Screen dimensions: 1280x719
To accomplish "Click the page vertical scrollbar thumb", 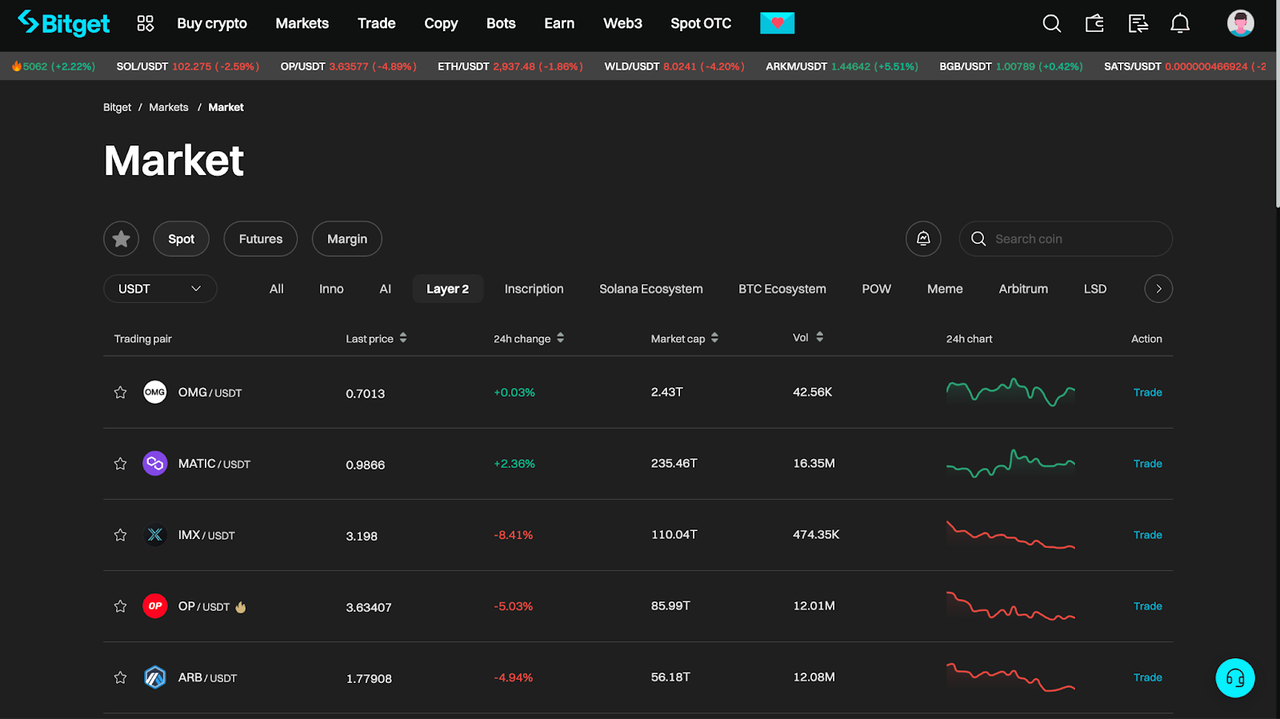I will (x=1276, y=104).
